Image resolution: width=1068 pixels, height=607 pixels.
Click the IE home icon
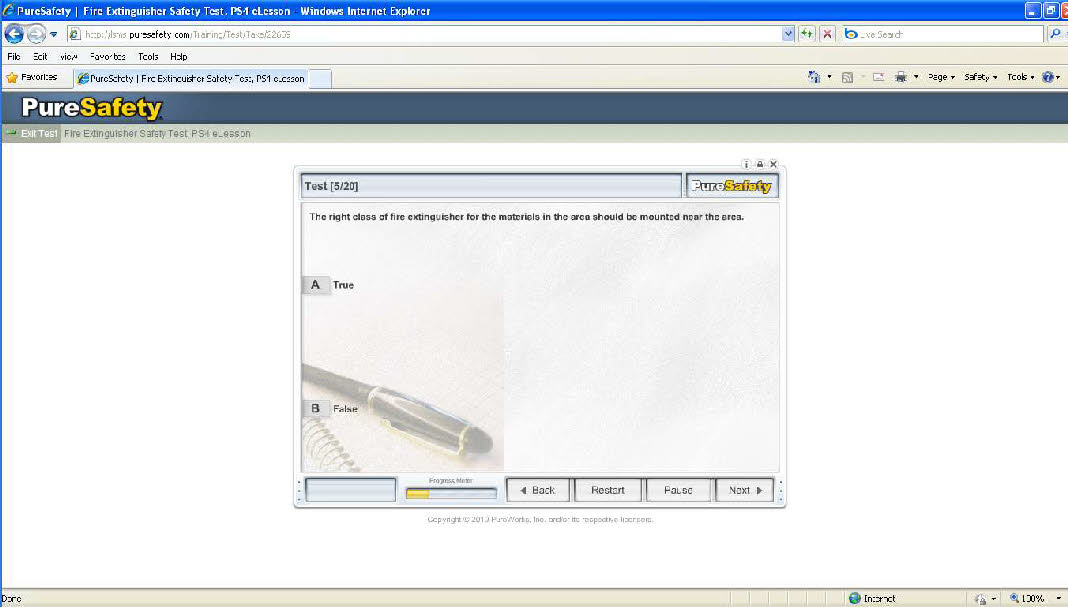[x=814, y=77]
